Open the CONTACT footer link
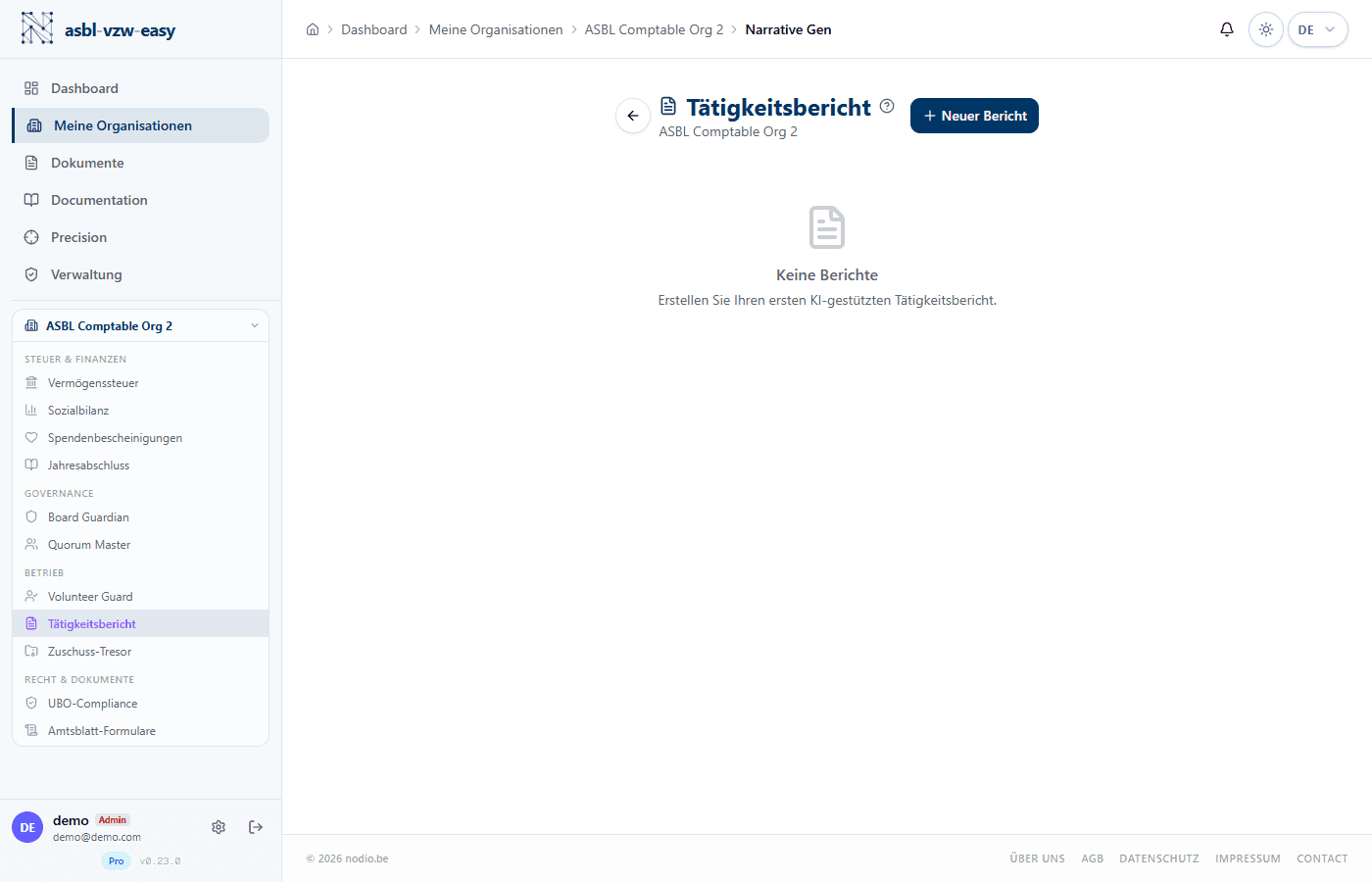 (x=1322, y=858)
